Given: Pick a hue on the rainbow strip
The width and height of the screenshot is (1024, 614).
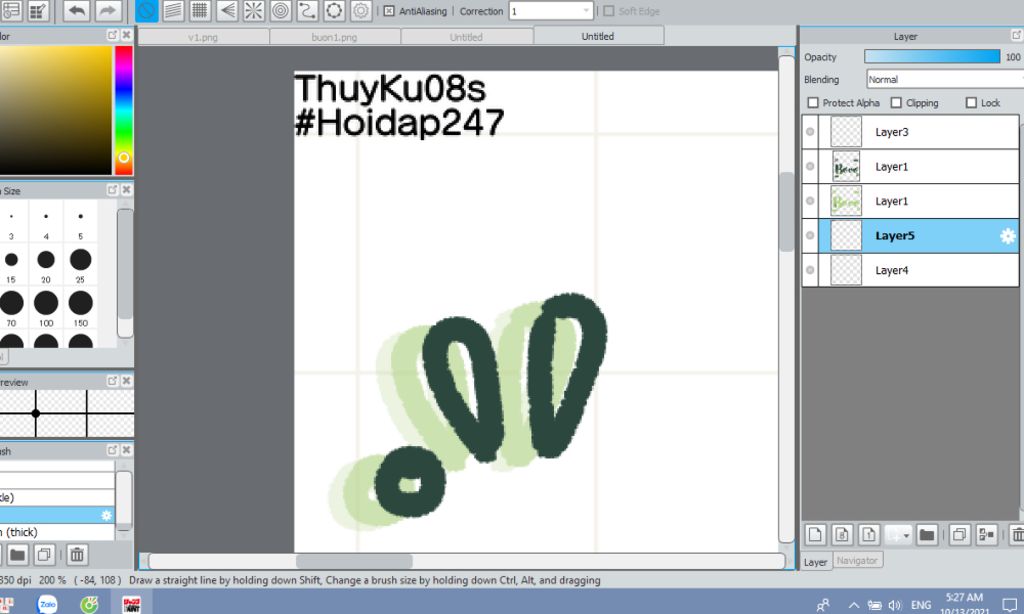Looking at the screenshot, I should click(123, 110).
